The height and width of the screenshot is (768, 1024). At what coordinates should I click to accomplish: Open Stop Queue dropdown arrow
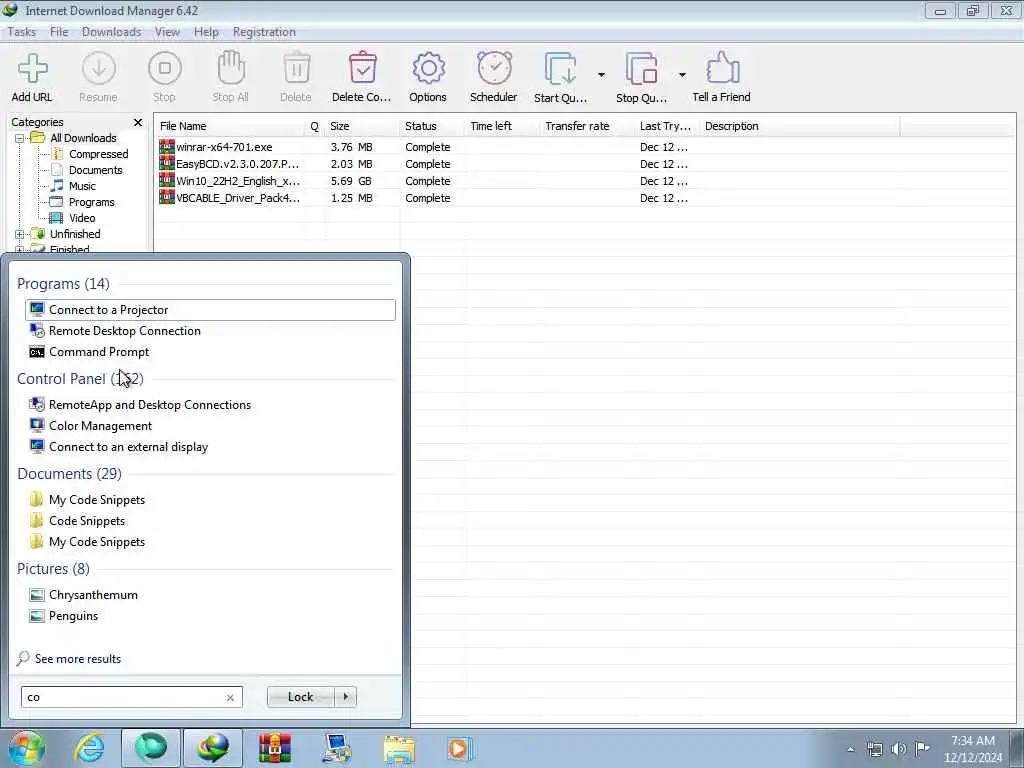pos(682,75)
